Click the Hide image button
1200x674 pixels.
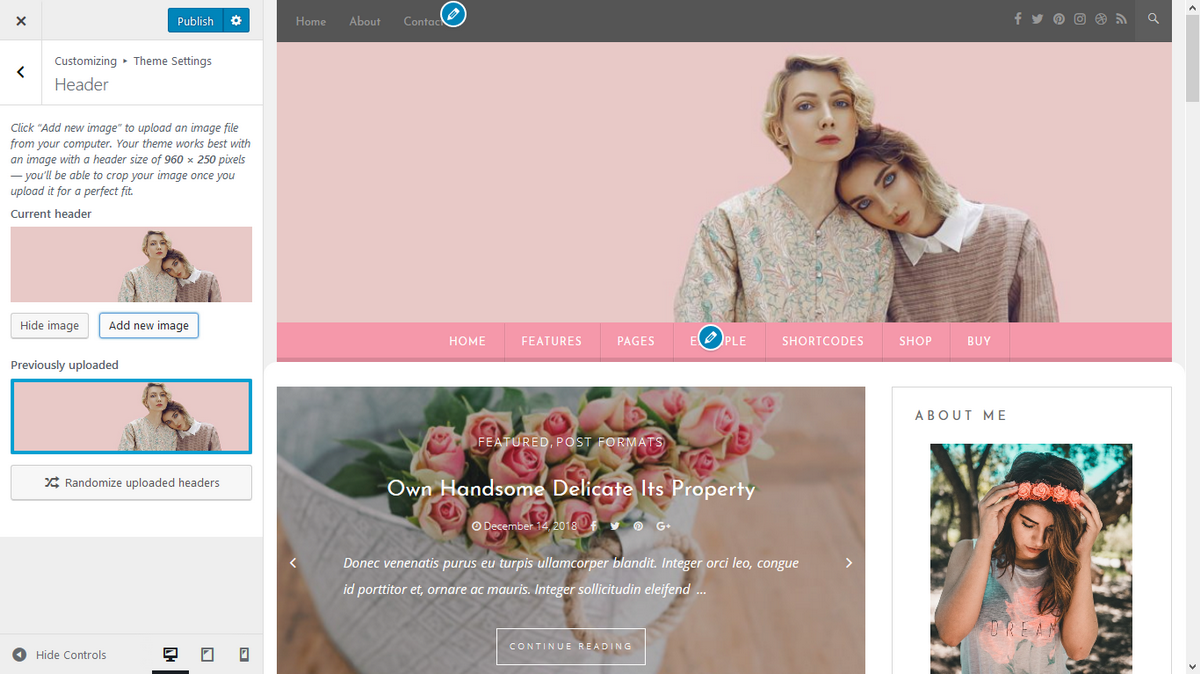coord(50,325)
